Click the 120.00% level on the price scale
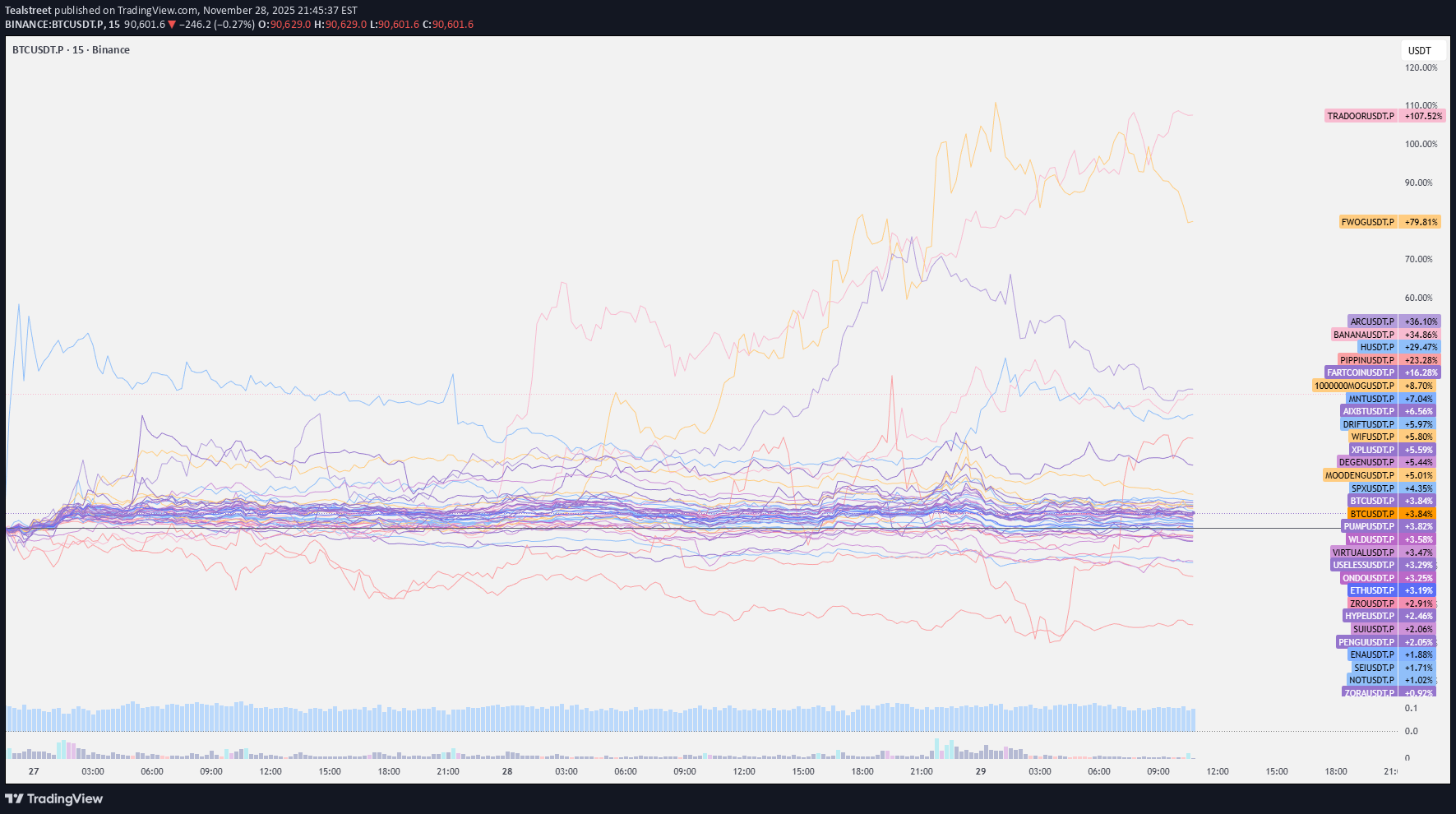1456x814 pixels. point(1423,67)
